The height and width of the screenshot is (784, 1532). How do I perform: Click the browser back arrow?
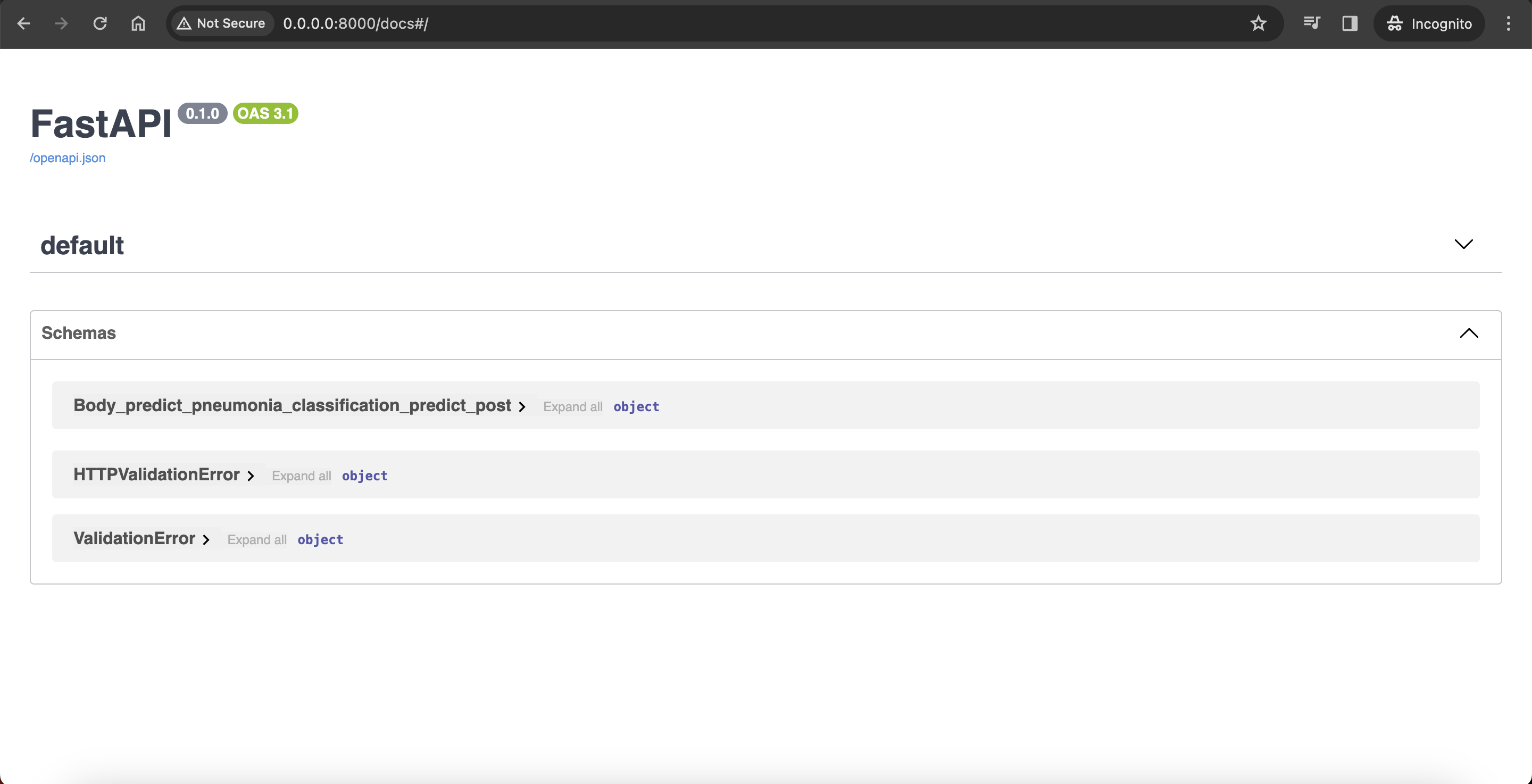[x=23, y=23]
